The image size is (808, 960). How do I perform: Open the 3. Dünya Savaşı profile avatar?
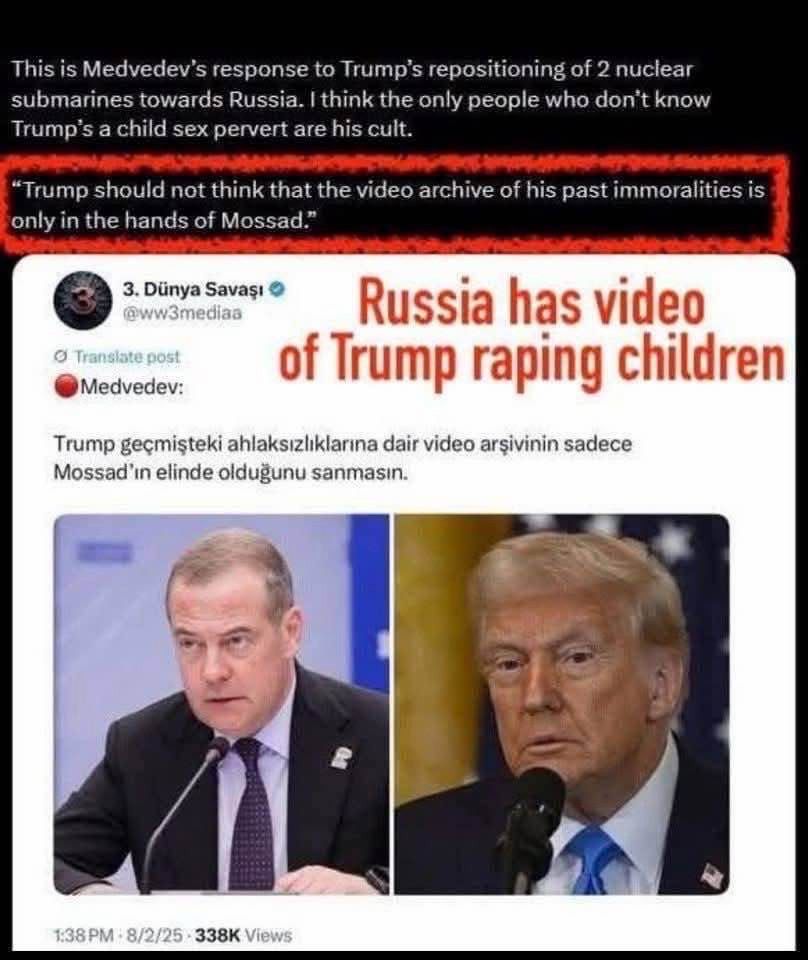[83, 301]
